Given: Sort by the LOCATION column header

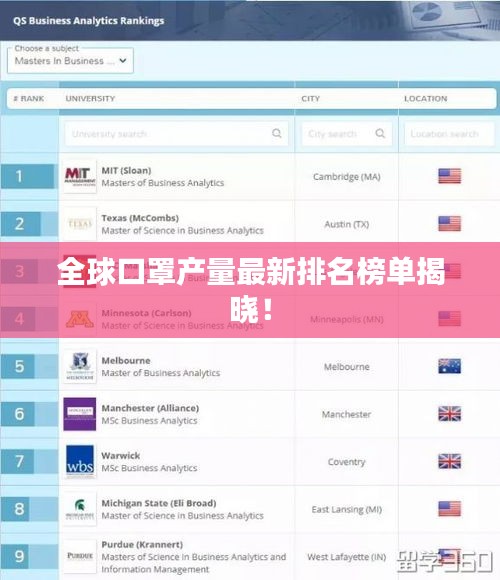Looking at the screenshot, I should [426, 99].
